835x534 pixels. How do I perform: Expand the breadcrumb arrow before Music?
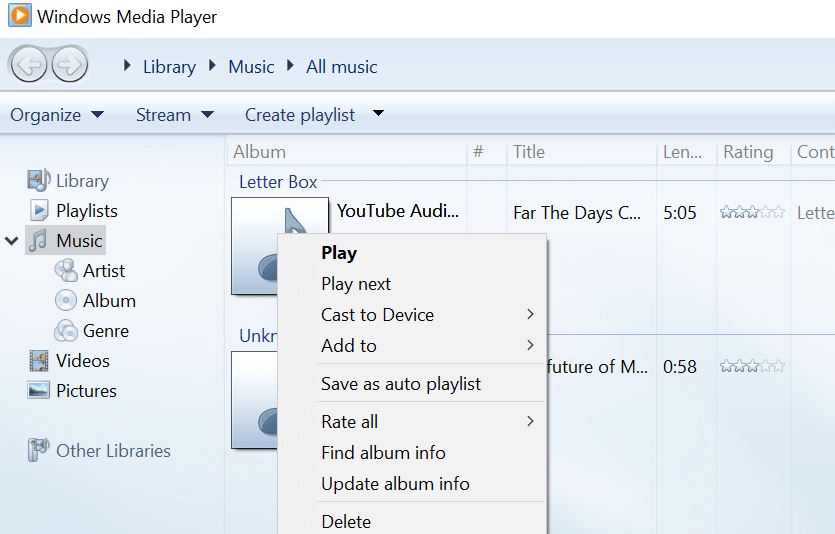(212, 65)
